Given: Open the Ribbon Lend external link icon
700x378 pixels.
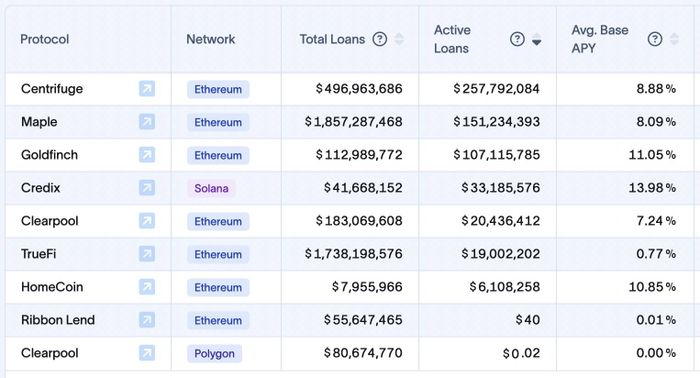Looking at the screenshot, I should [x=147, y=320].
